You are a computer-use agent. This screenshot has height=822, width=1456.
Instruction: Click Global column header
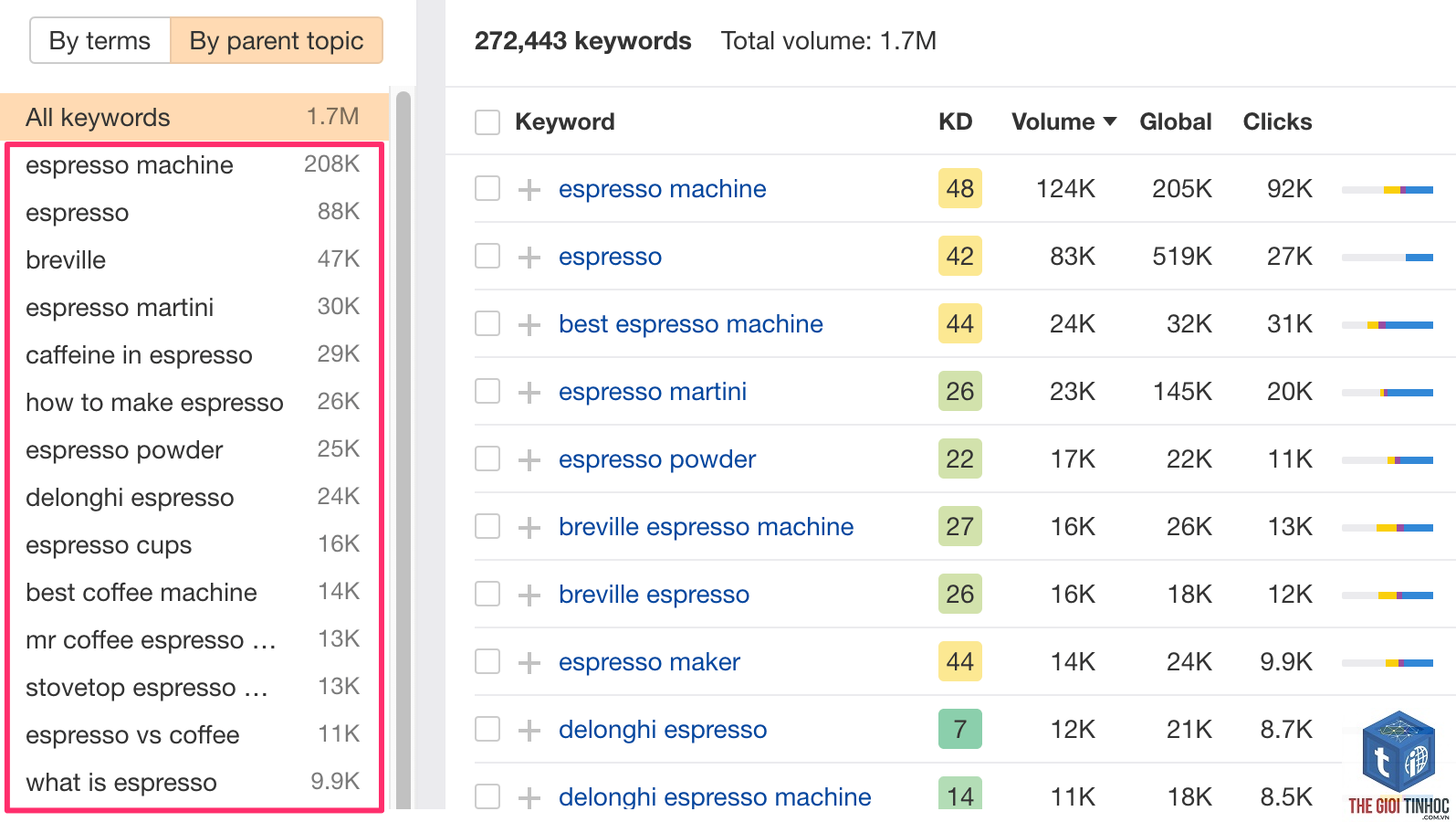pos(1176,121)
